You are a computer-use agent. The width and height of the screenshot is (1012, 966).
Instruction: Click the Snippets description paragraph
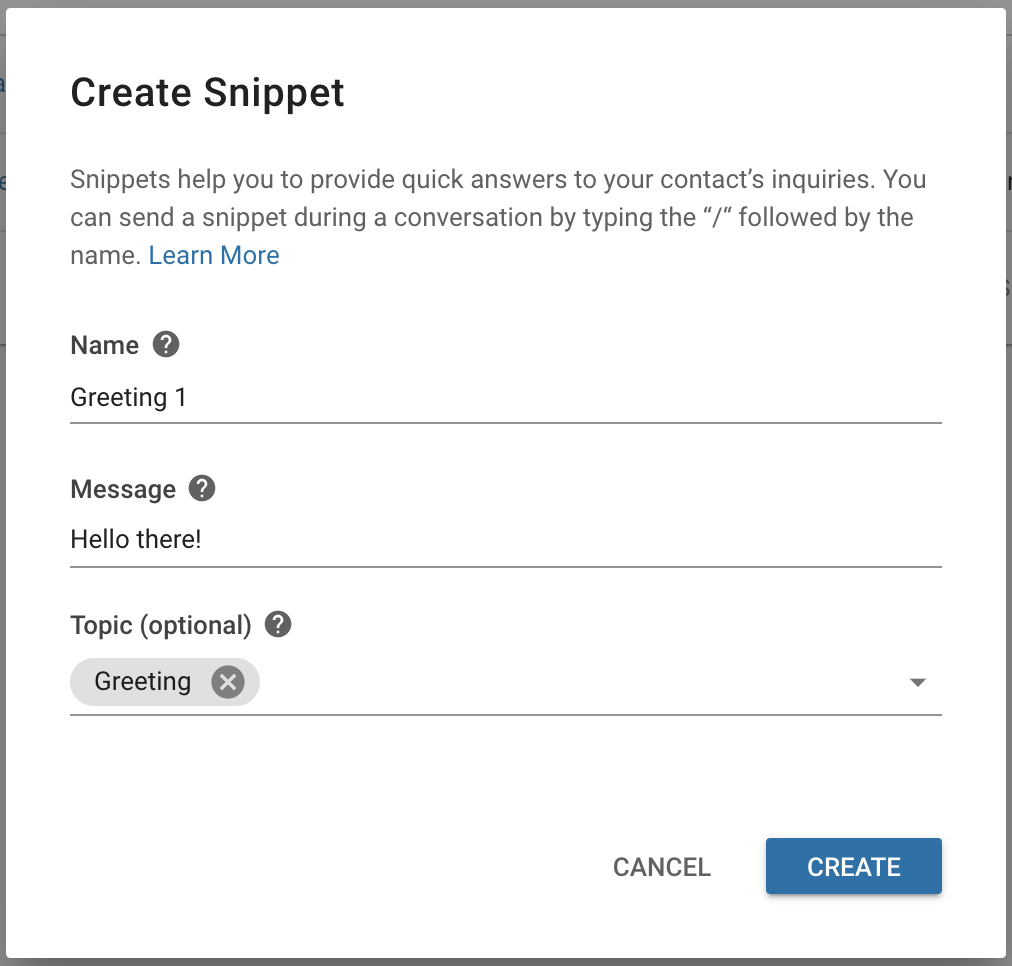(498, 217)
